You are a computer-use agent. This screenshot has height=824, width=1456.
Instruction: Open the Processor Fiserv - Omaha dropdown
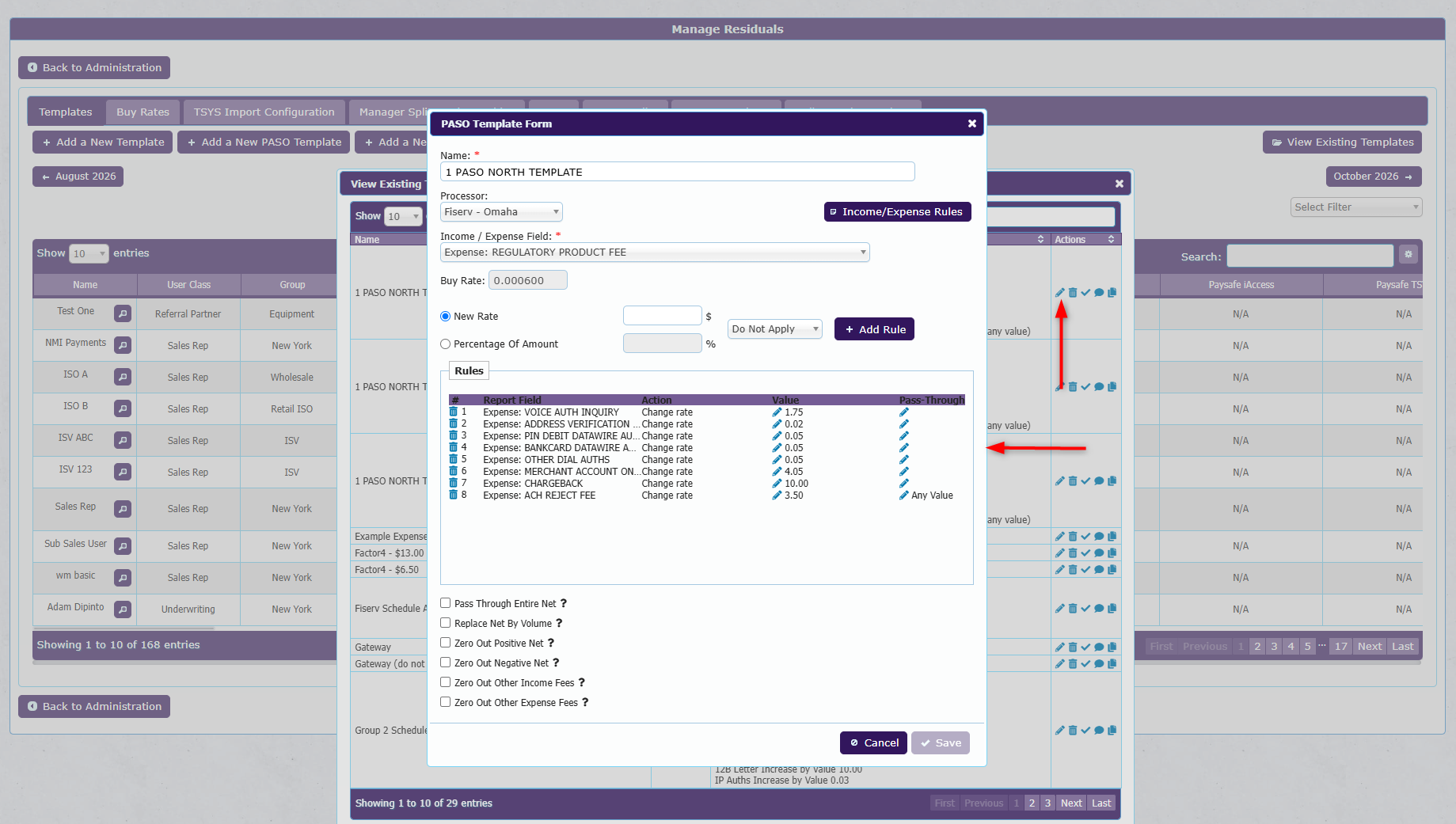point(501,211)
